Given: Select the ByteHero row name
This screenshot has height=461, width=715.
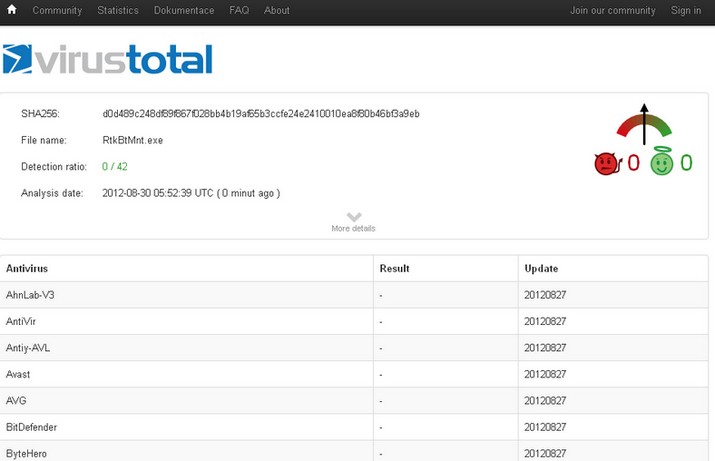Looking at the screenshot, I should click(x=26, y=454).
